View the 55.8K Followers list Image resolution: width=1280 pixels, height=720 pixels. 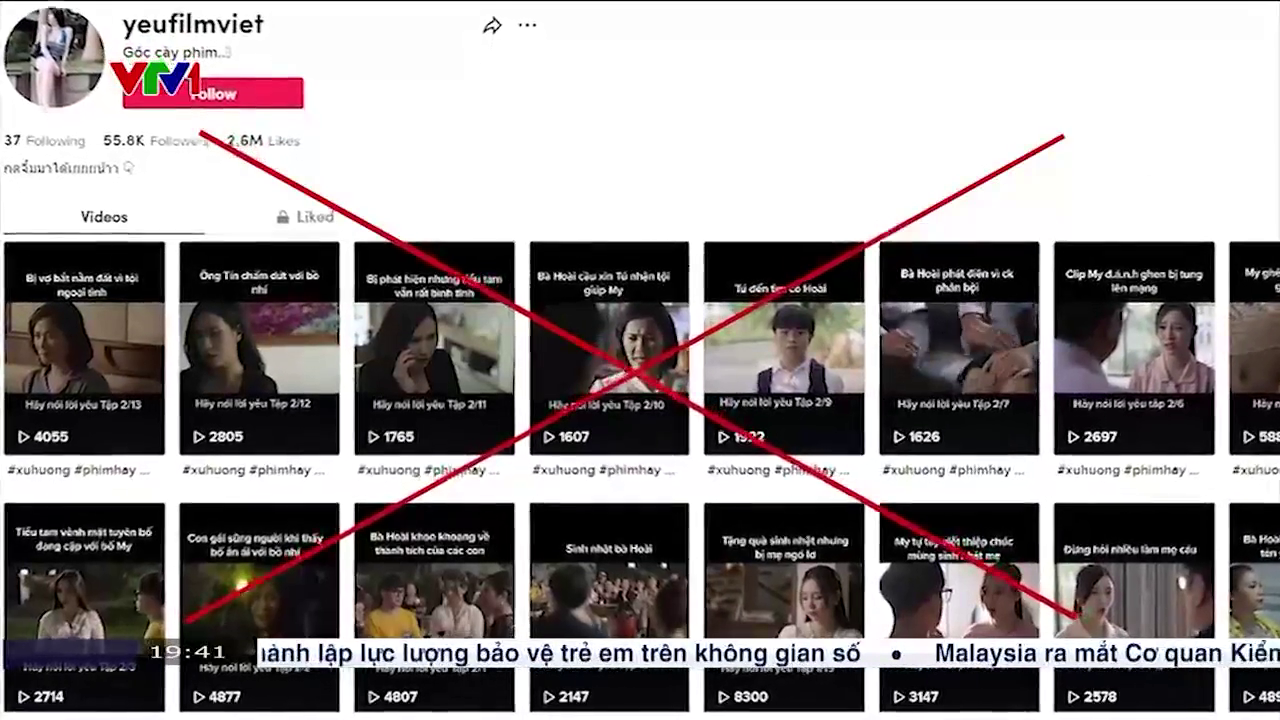click(155, 141)
